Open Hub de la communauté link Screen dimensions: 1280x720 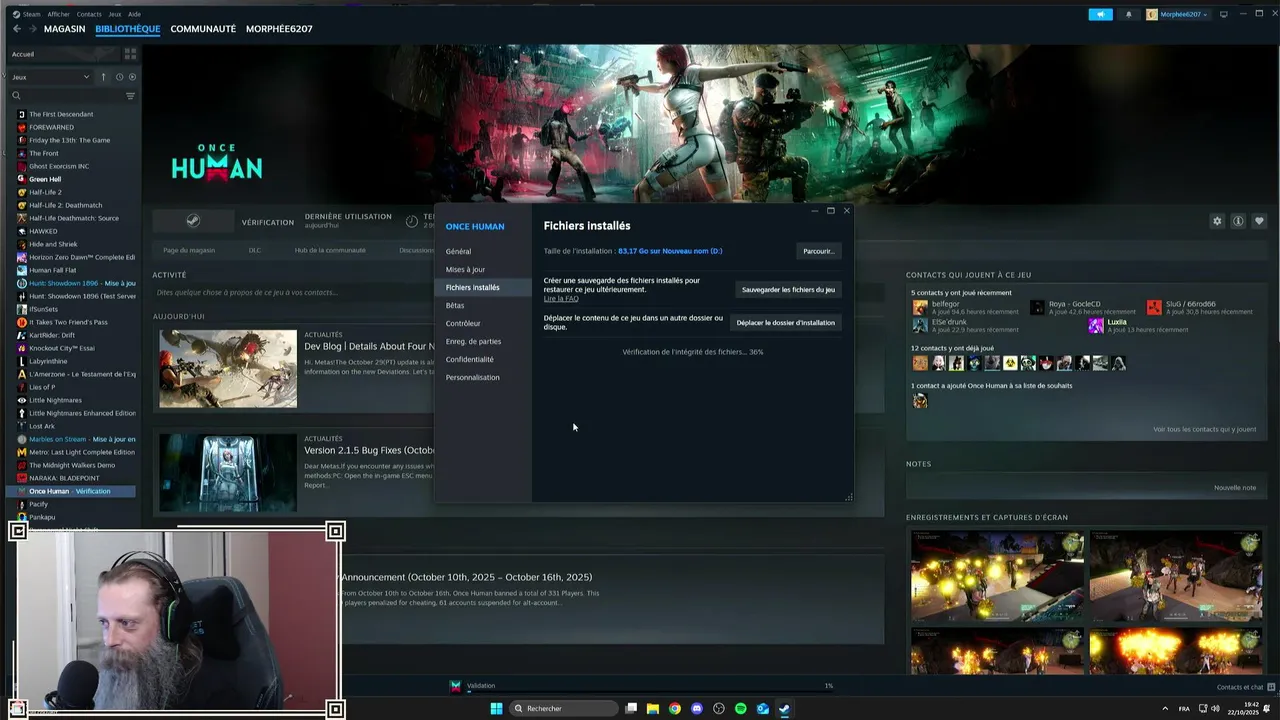coord(330,250)
